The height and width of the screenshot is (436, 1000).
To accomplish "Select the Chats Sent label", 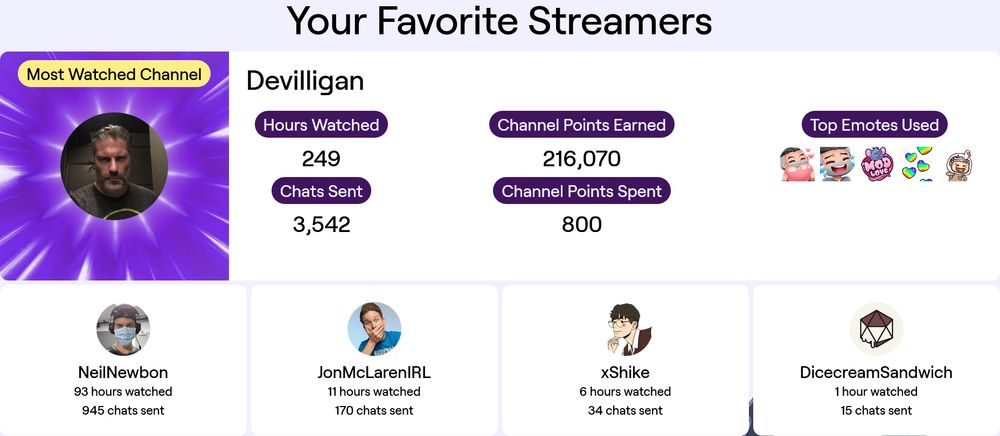I will [x=321, y=190].
